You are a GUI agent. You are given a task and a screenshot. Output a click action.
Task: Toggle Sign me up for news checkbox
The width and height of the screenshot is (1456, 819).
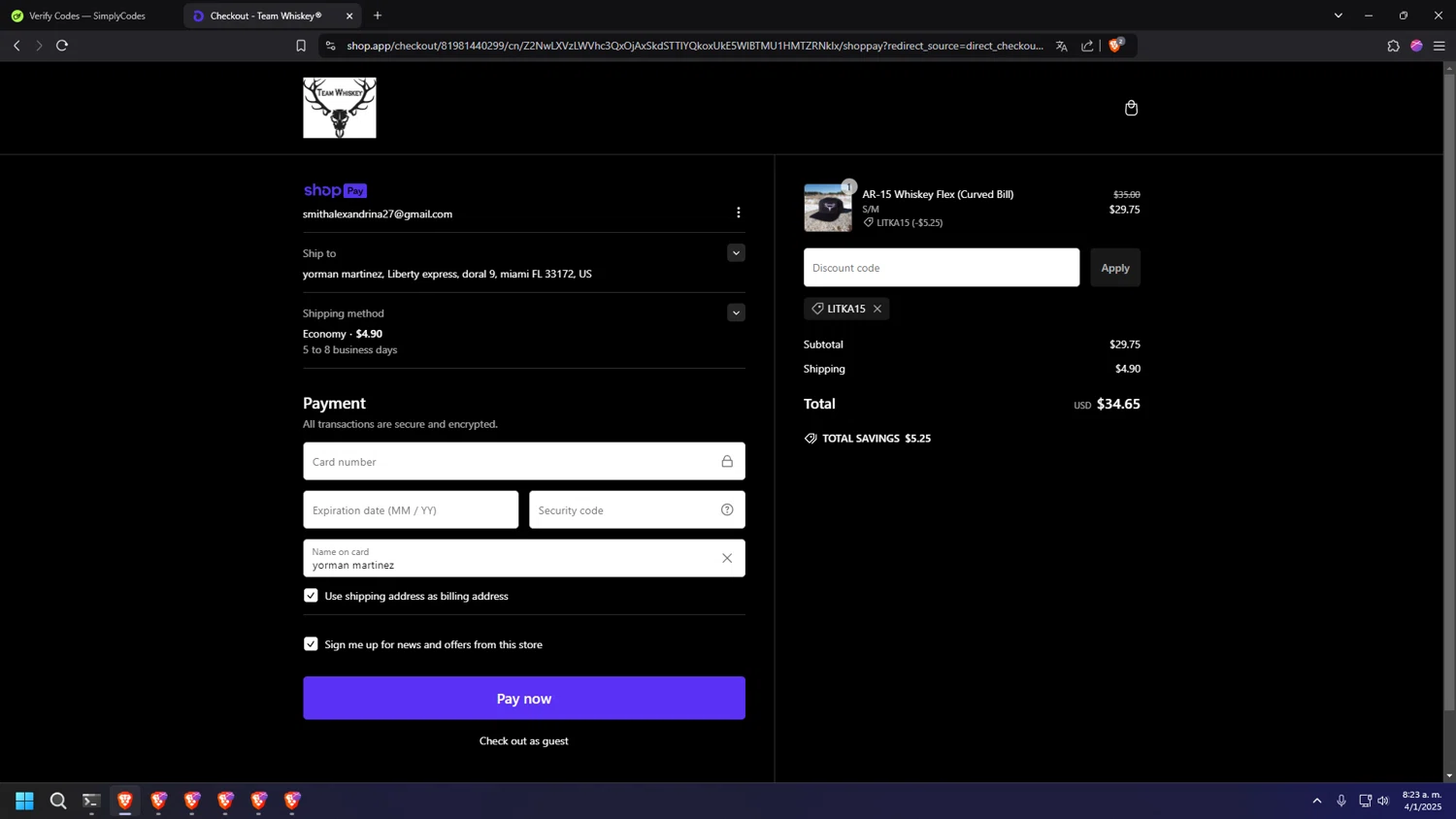point(311,644)
